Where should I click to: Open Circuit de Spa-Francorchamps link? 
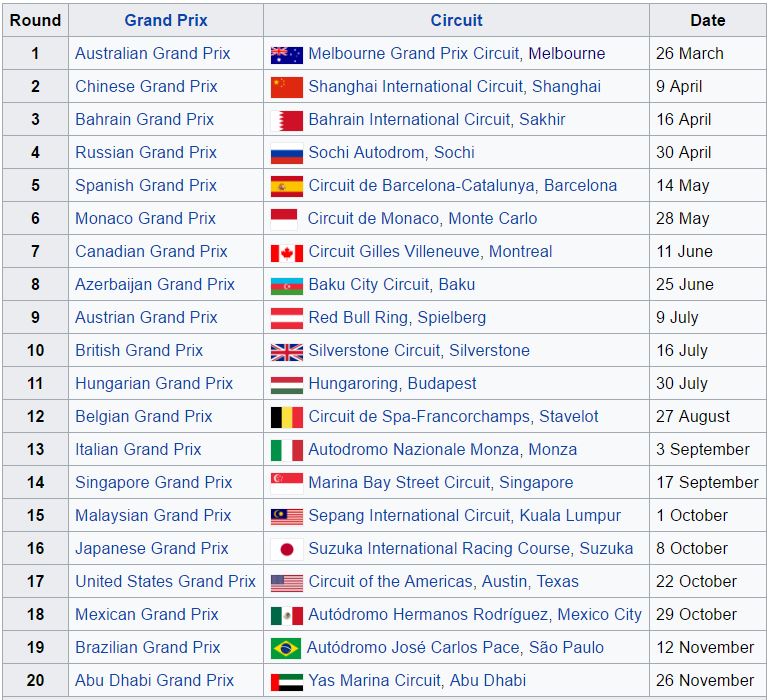[x=419, y=416]
